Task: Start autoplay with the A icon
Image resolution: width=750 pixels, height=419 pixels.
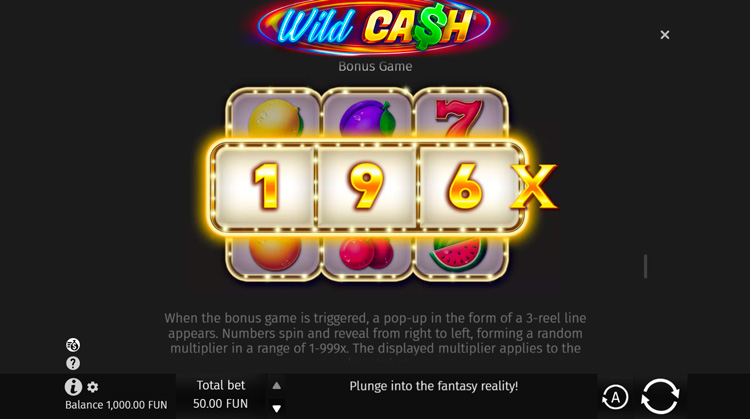Action: click(615, 397)
